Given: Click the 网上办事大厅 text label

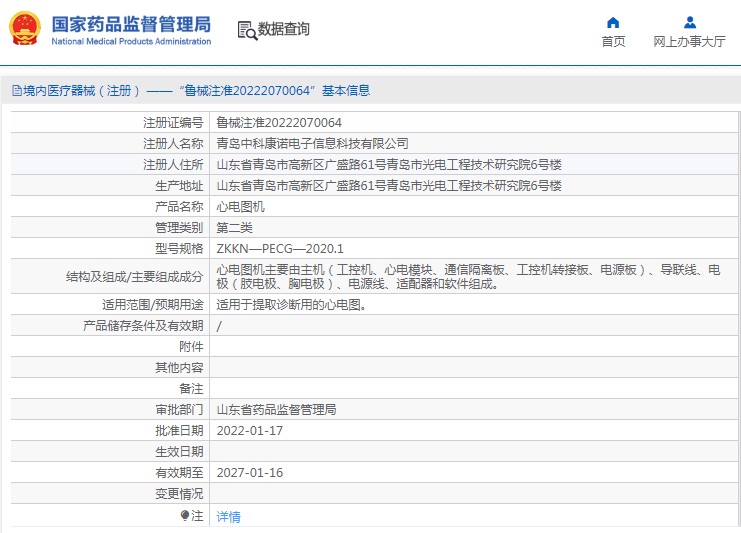Looking at the screenshot, I should [x=689, y=42].
